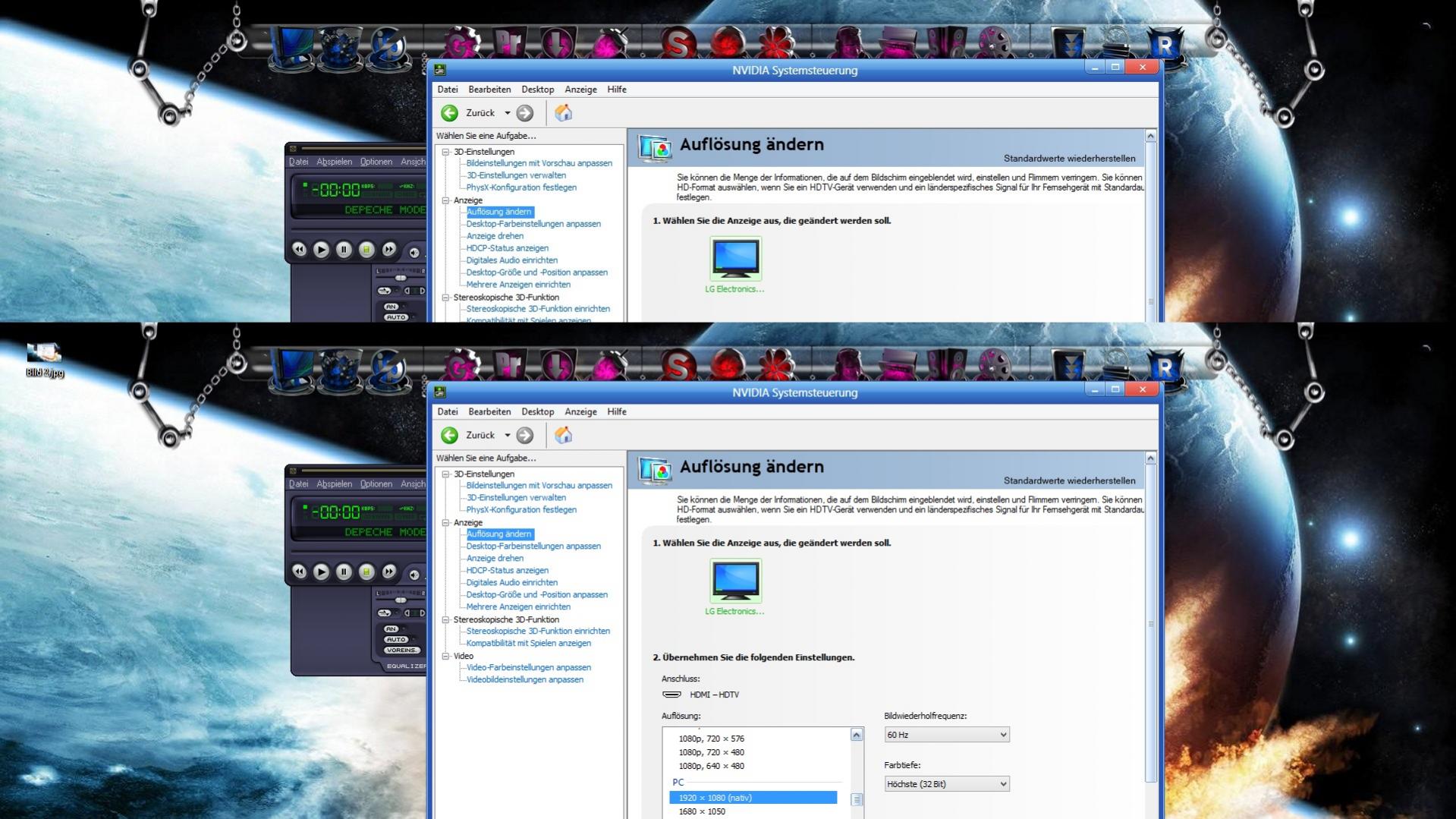Image resolution: width=1456 pixels, height=819 pixels.
Task: Open the Abspielen menu in the lower Winamp
Action: tap(335, 484)
